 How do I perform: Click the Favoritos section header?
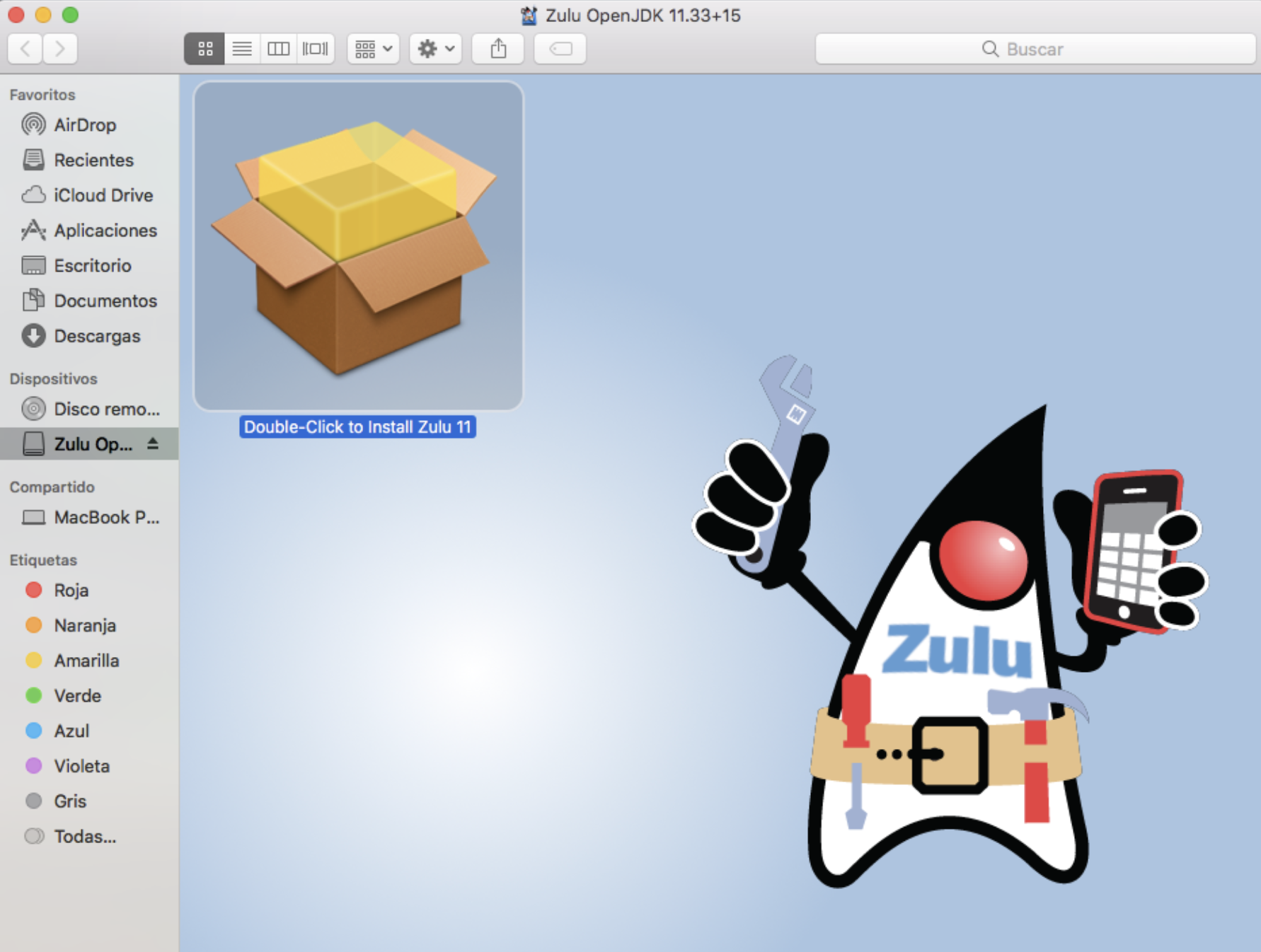42,95
